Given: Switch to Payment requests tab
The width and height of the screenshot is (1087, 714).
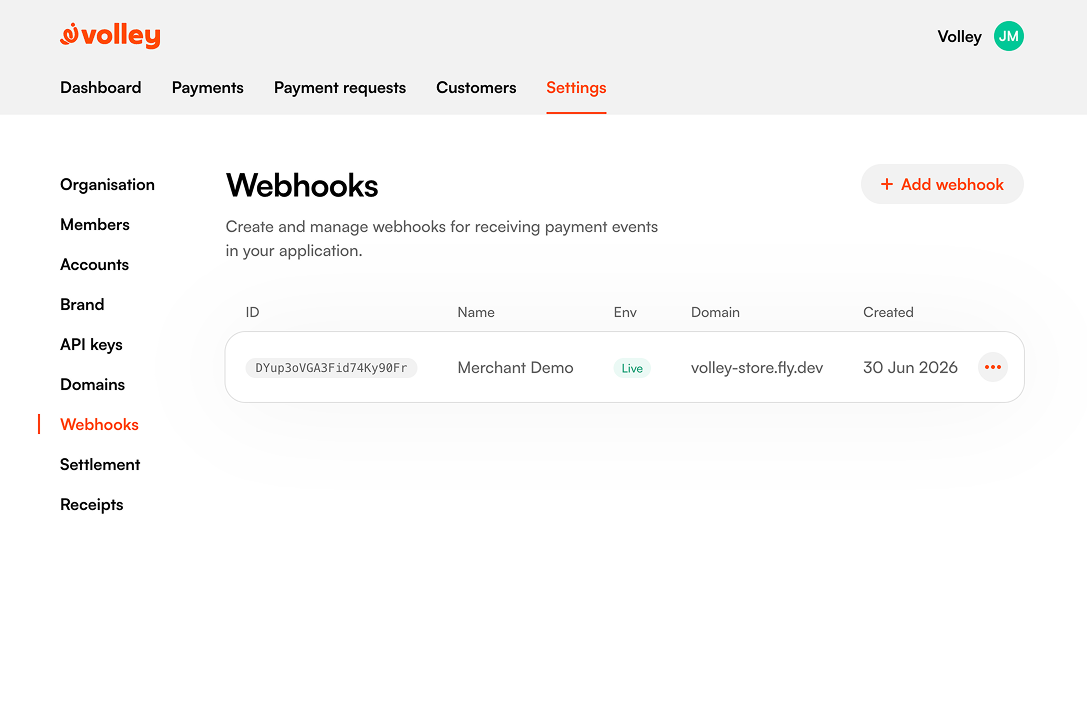Looking at the screenshot, I should click(340, 88).
